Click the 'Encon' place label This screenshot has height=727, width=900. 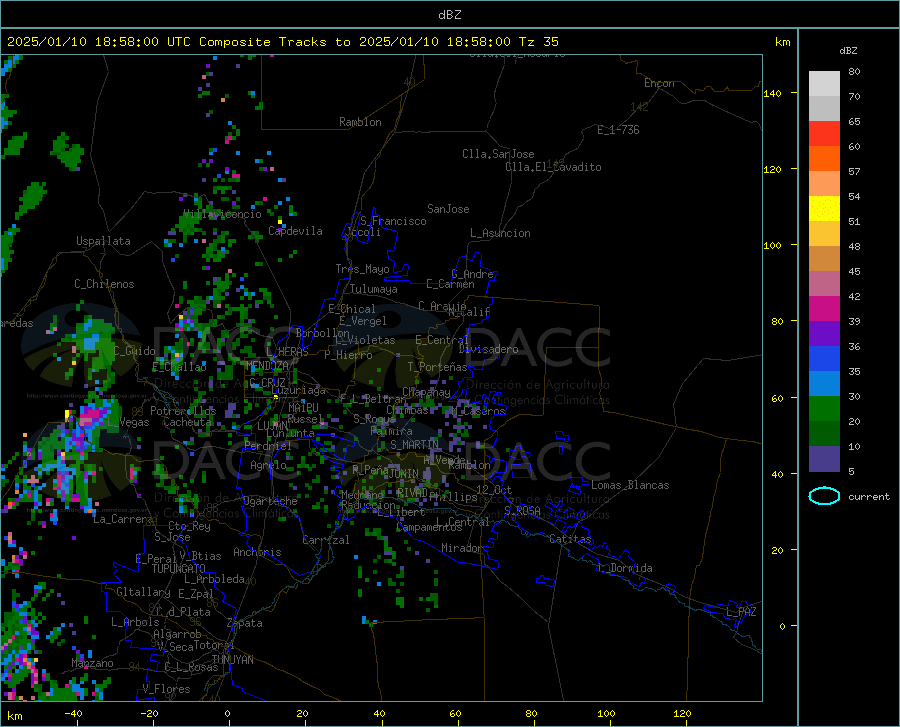pyautogui.click(x=659, y=83)
